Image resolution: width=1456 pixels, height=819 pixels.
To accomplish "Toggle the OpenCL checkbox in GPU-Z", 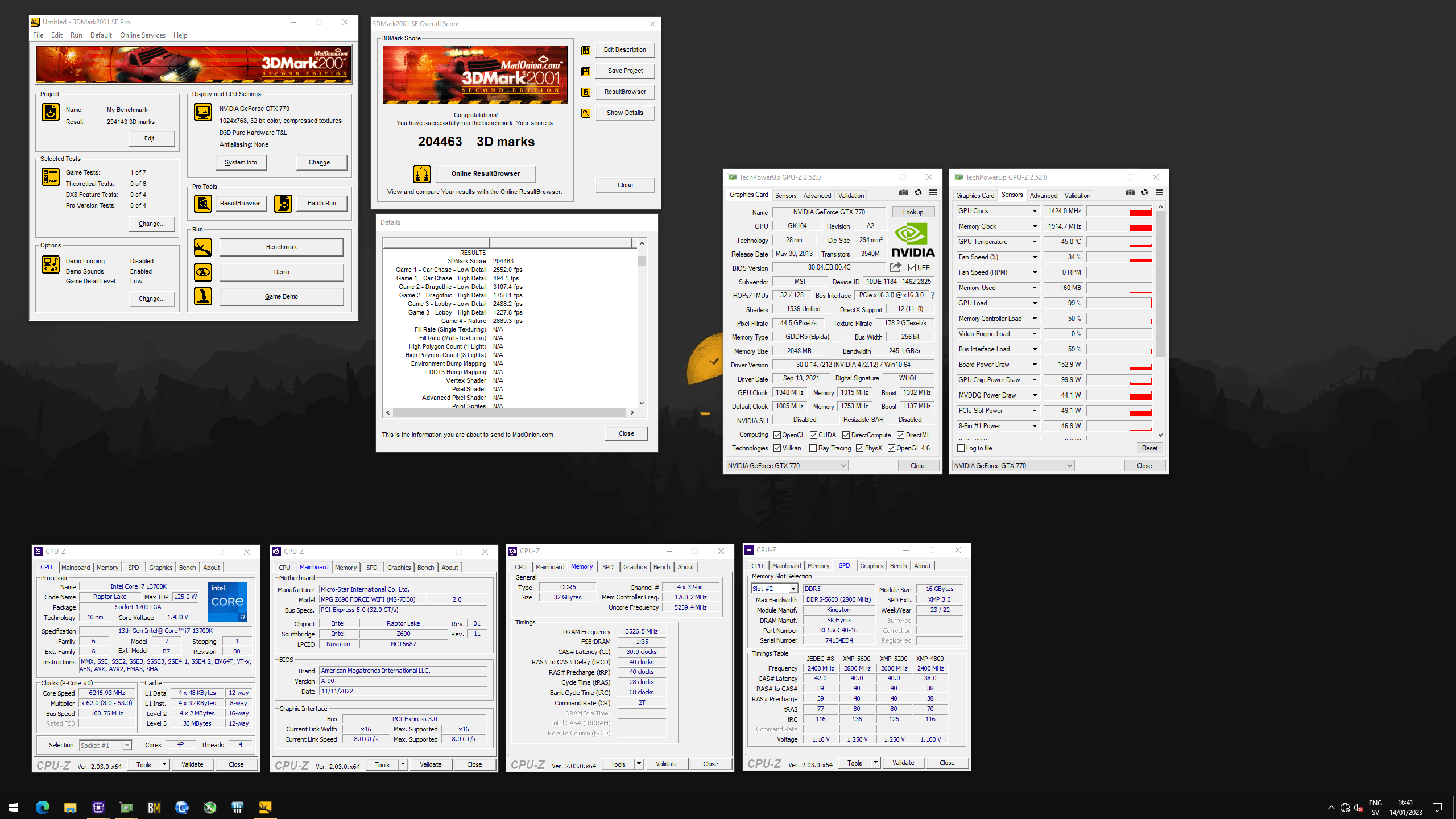I will (777, 435).
